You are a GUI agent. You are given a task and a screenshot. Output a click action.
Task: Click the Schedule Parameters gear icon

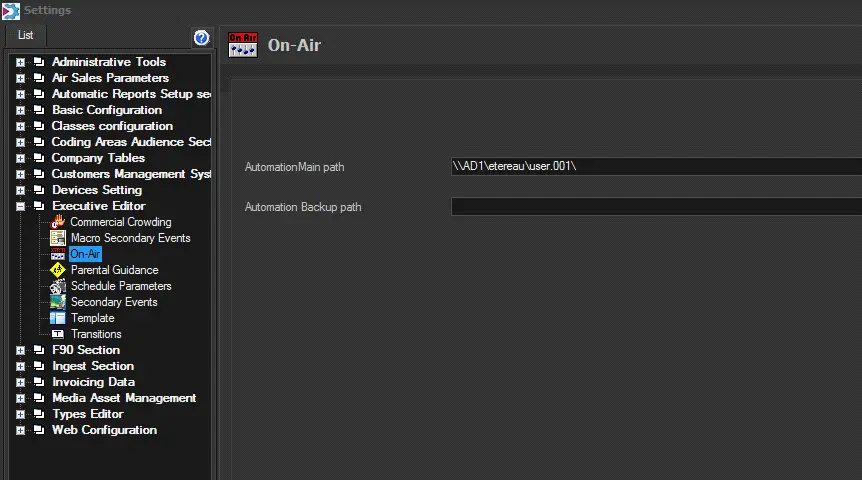[x=58, y=286]
